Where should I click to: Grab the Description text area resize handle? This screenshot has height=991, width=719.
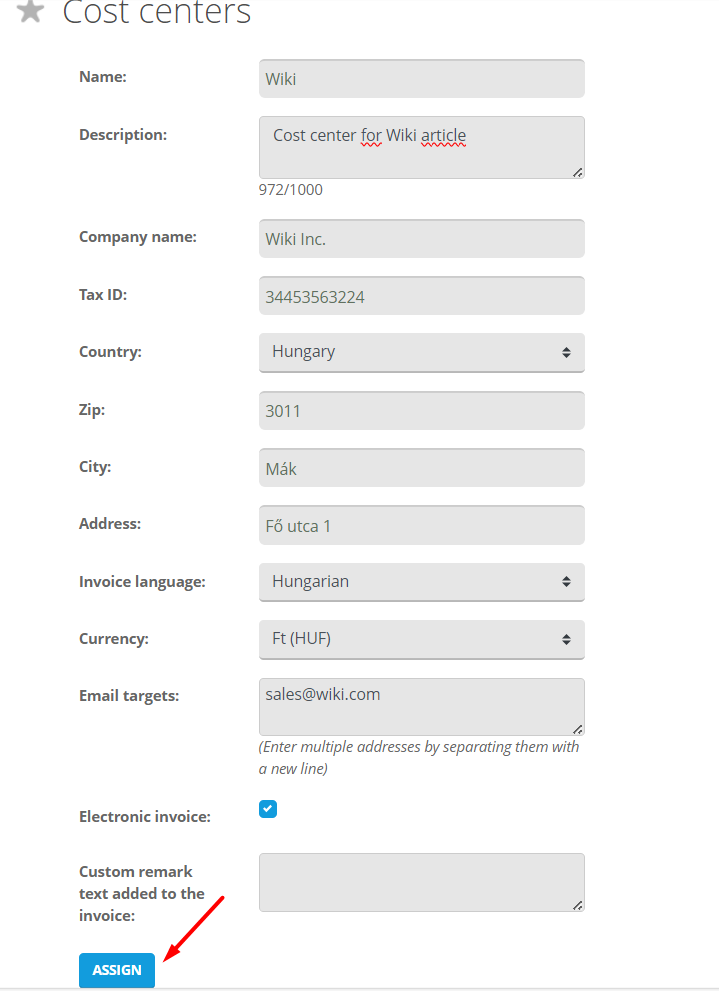[x=578, y=172]
